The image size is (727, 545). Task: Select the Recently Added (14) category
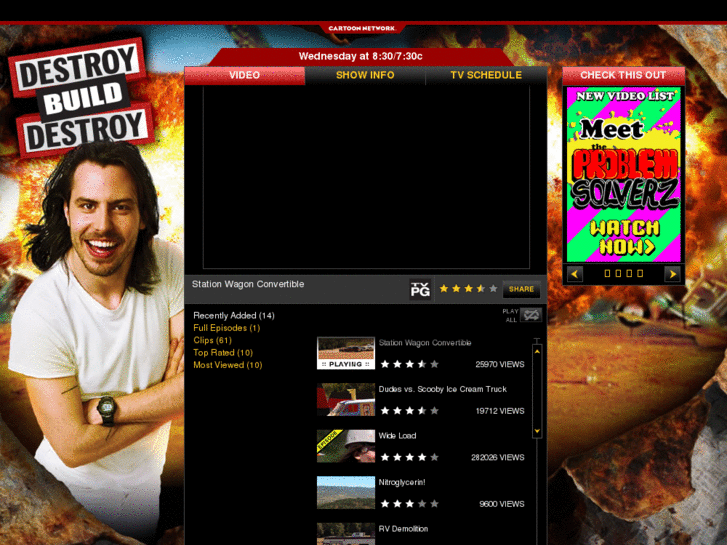234,315
